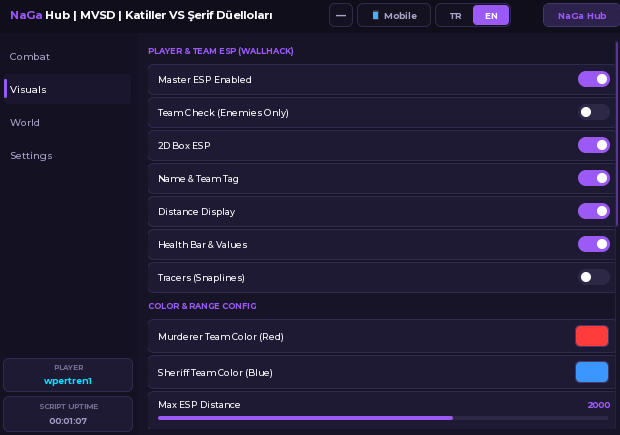Click the Max ESP Distance slider track
Image resolution: width=620 pixels, height=435 pixels.
(383, 418)
